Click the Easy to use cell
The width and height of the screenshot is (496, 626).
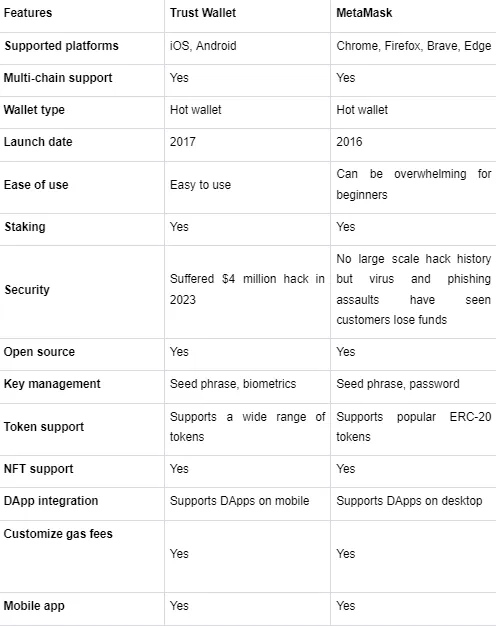click(x=200, y=185)
